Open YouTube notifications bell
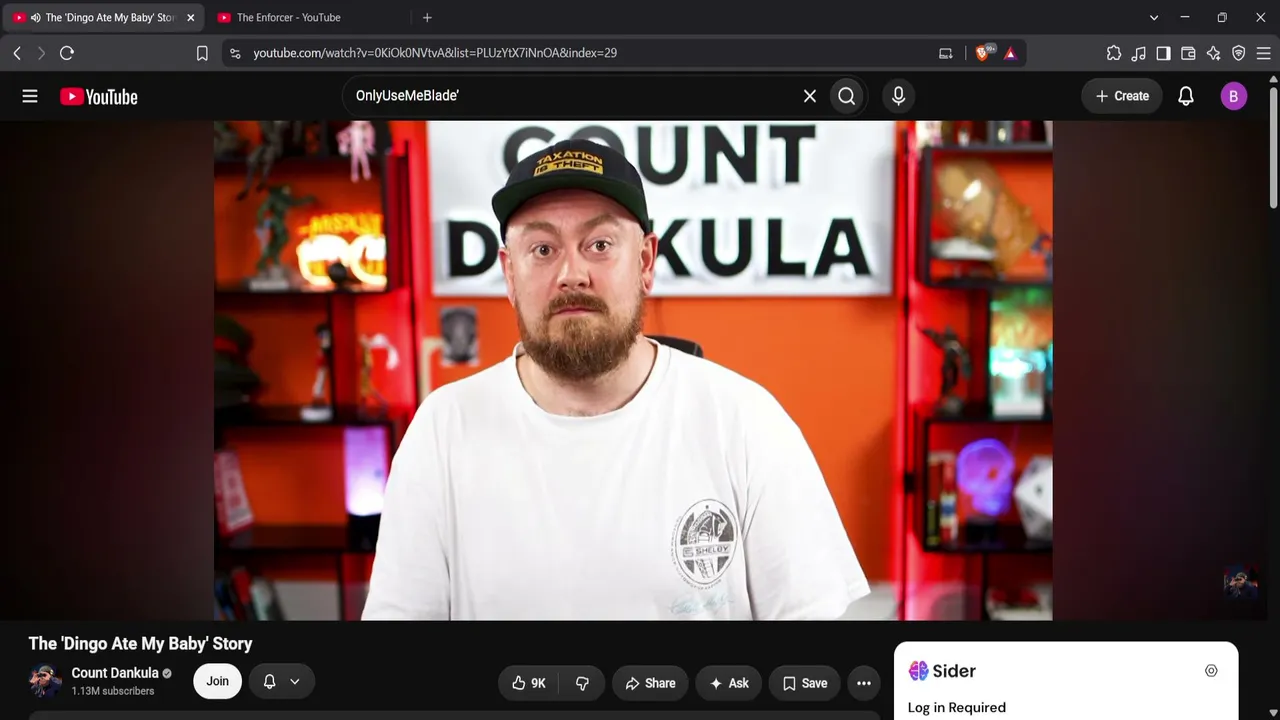 pos(1186,96)
